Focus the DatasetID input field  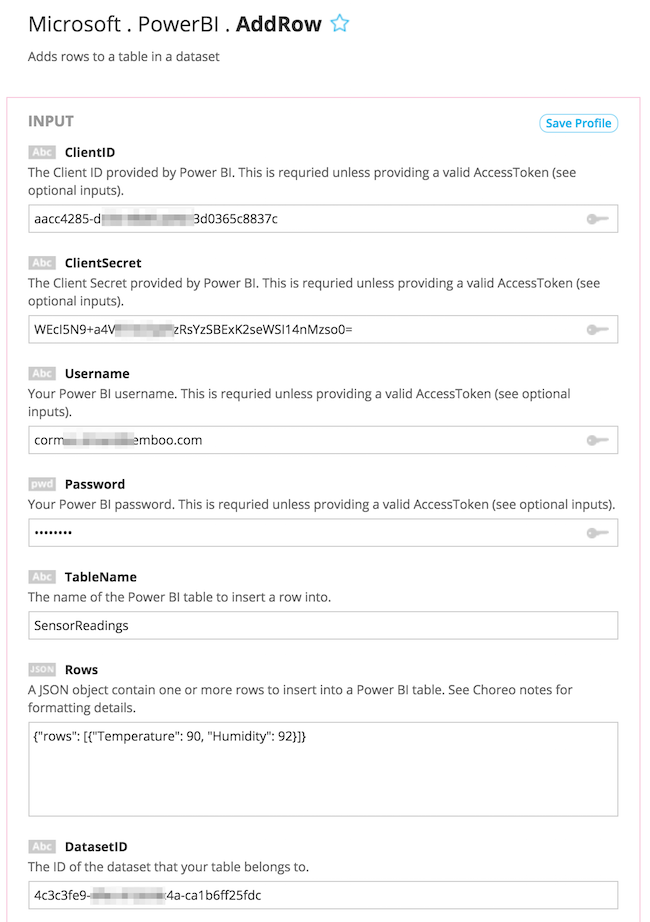[x=323, y=895]
